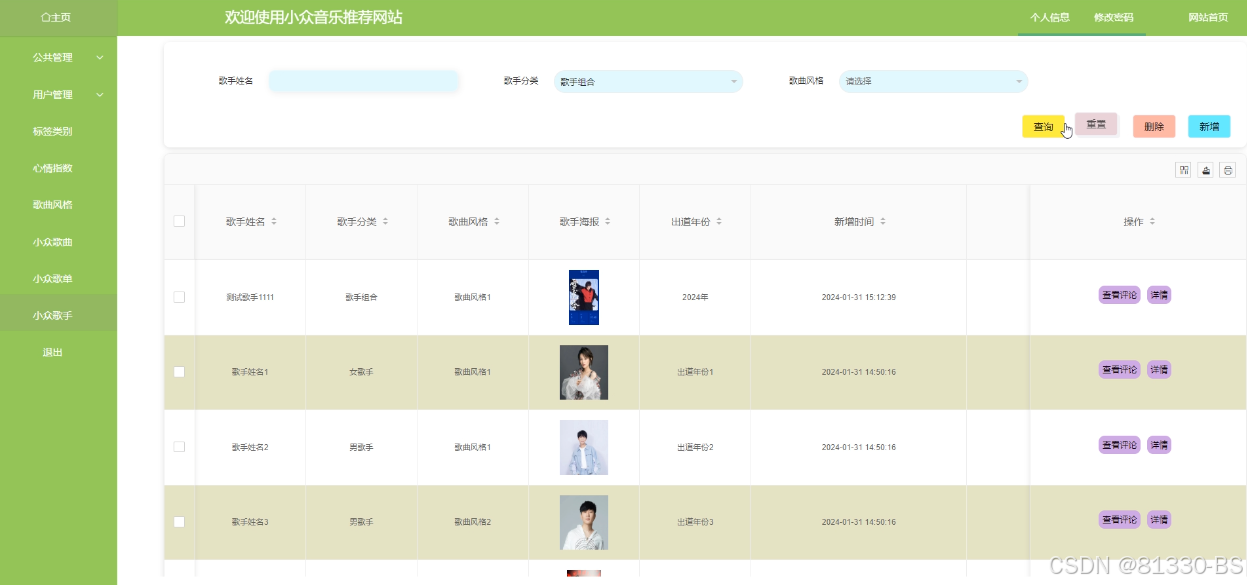Click the blue 新增 button
1247x585 pixels.
pyautogui.click(x=1209, y=127)
